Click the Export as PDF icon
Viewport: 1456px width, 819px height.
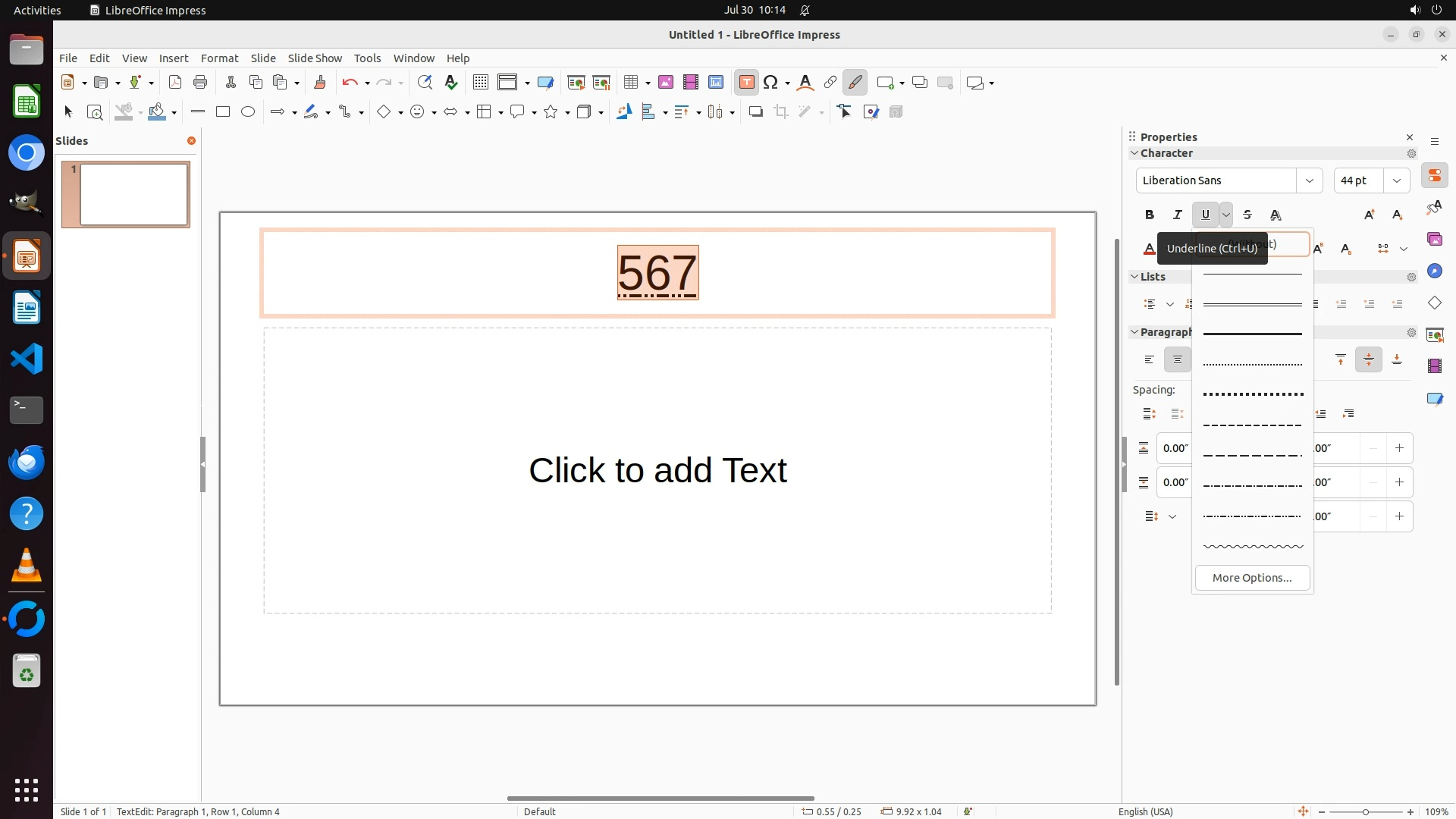[x=175, y=83]
